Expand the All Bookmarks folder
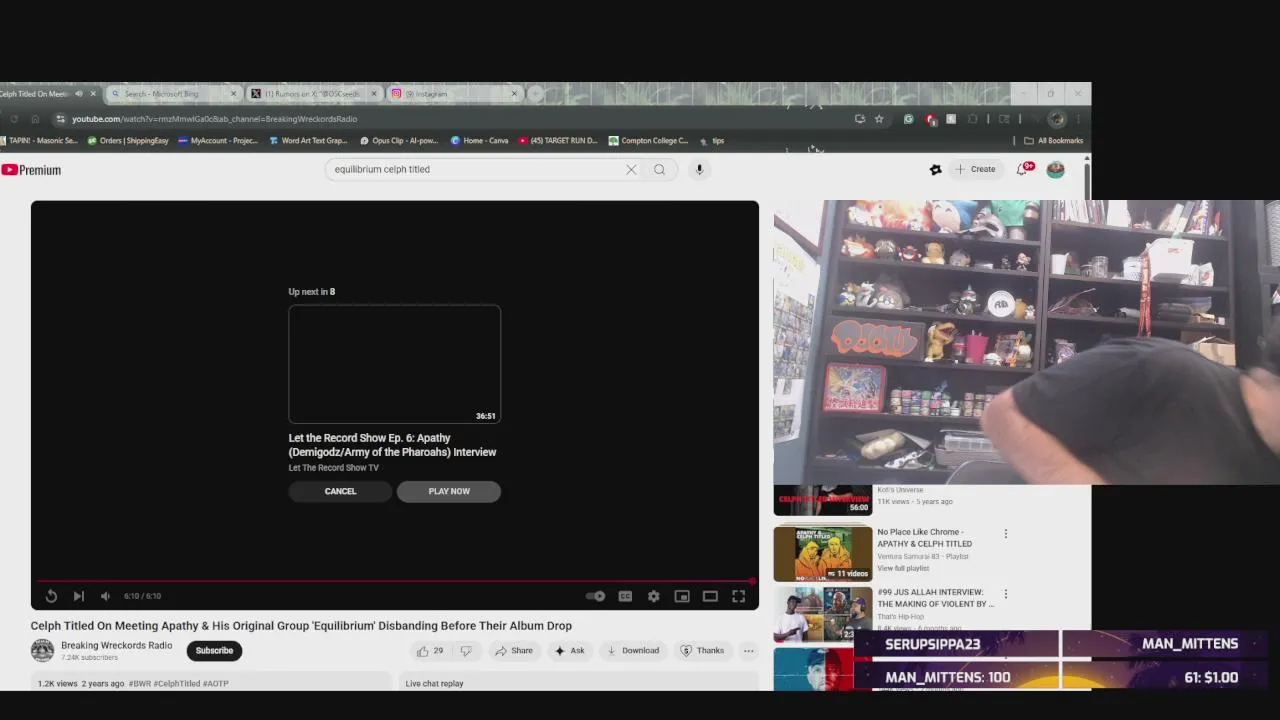Viewport: 1280px width, 720px height. point(1054,141)
